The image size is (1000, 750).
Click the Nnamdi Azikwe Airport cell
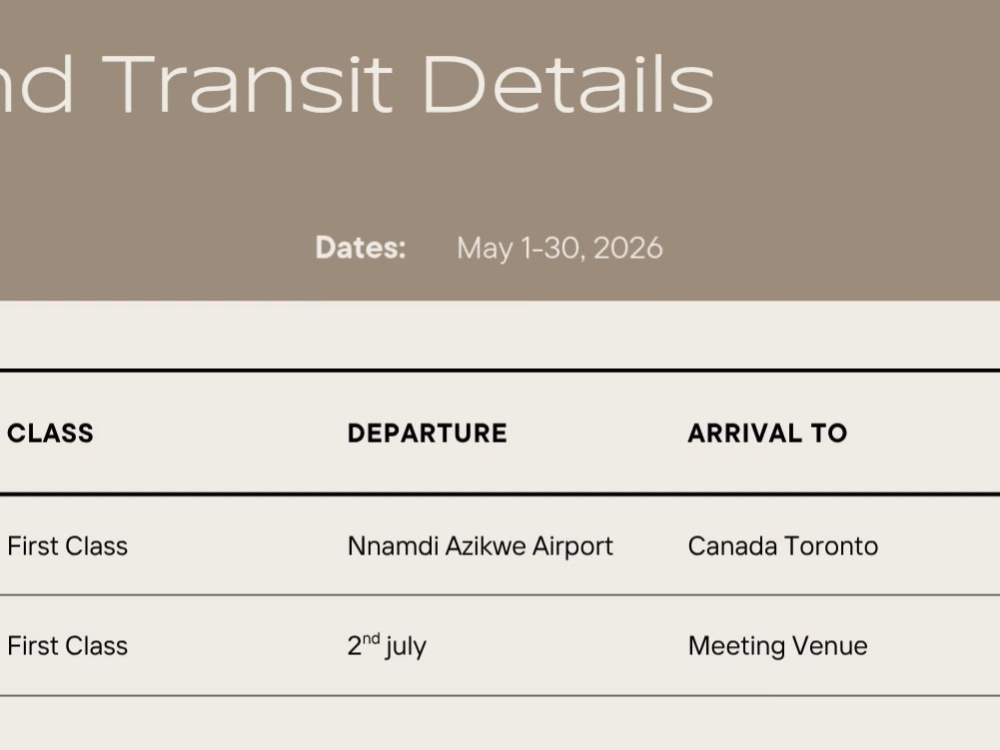click(x=480, y=547)
